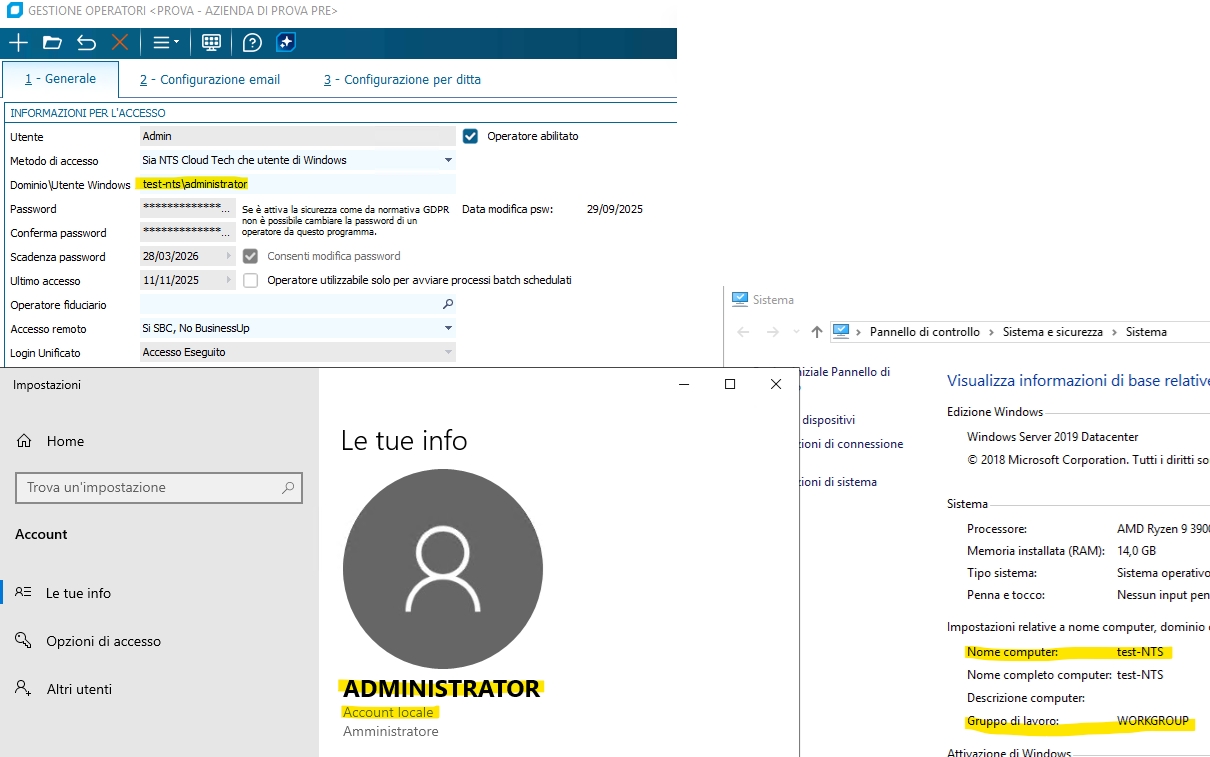Viewport: 1210px width, 757px height.
Task: Click the Open folder toolbar icon
Action: [x=52, y=42]
